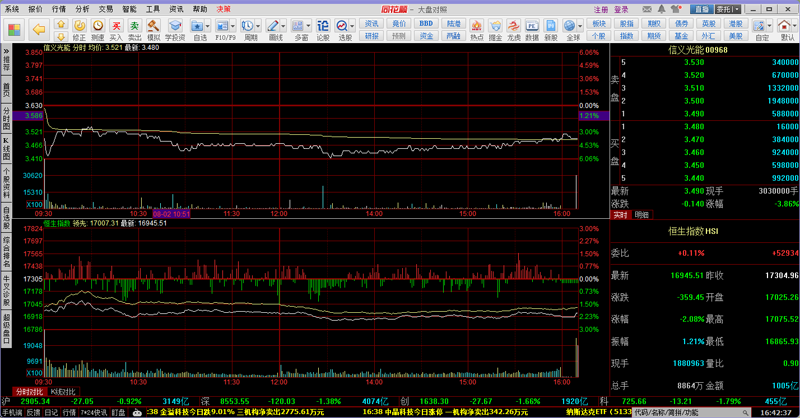Expand the 多窗 dropdown arrow
The height and width of the screenshot is (418, 800).
[x=308, y=26]
